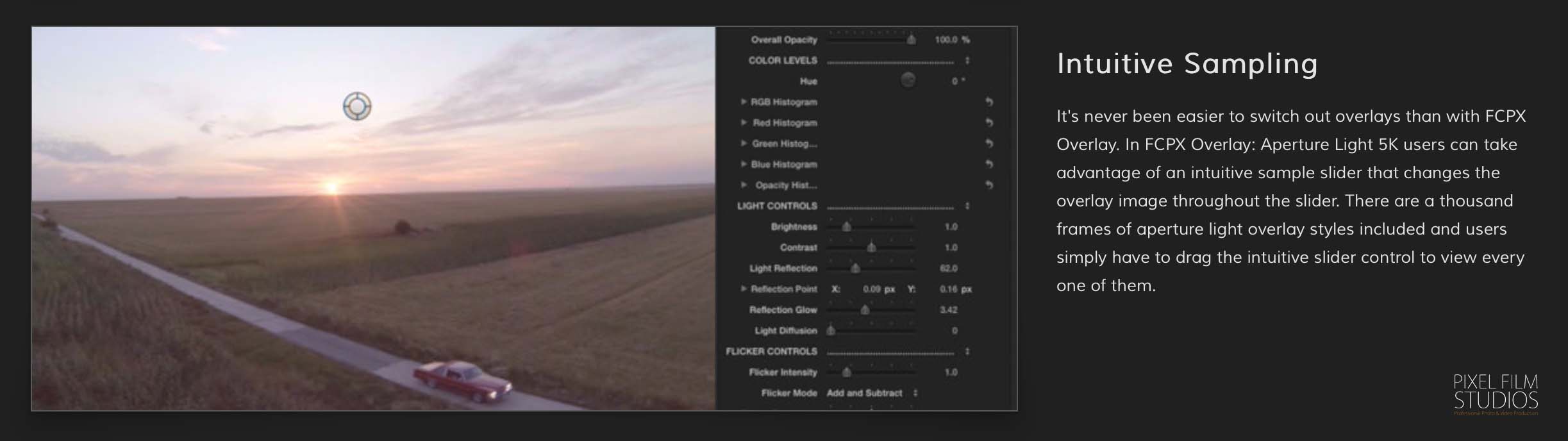1568x441 pixels.
Task: Click the on-screen reflection point target control
Action: click(357, 106)
